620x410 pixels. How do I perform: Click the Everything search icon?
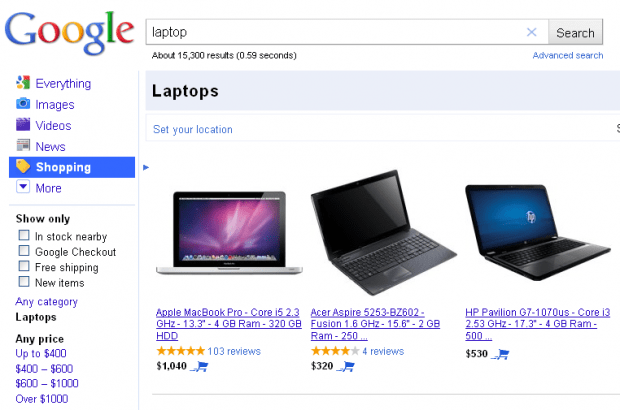(x=23, y=83)
